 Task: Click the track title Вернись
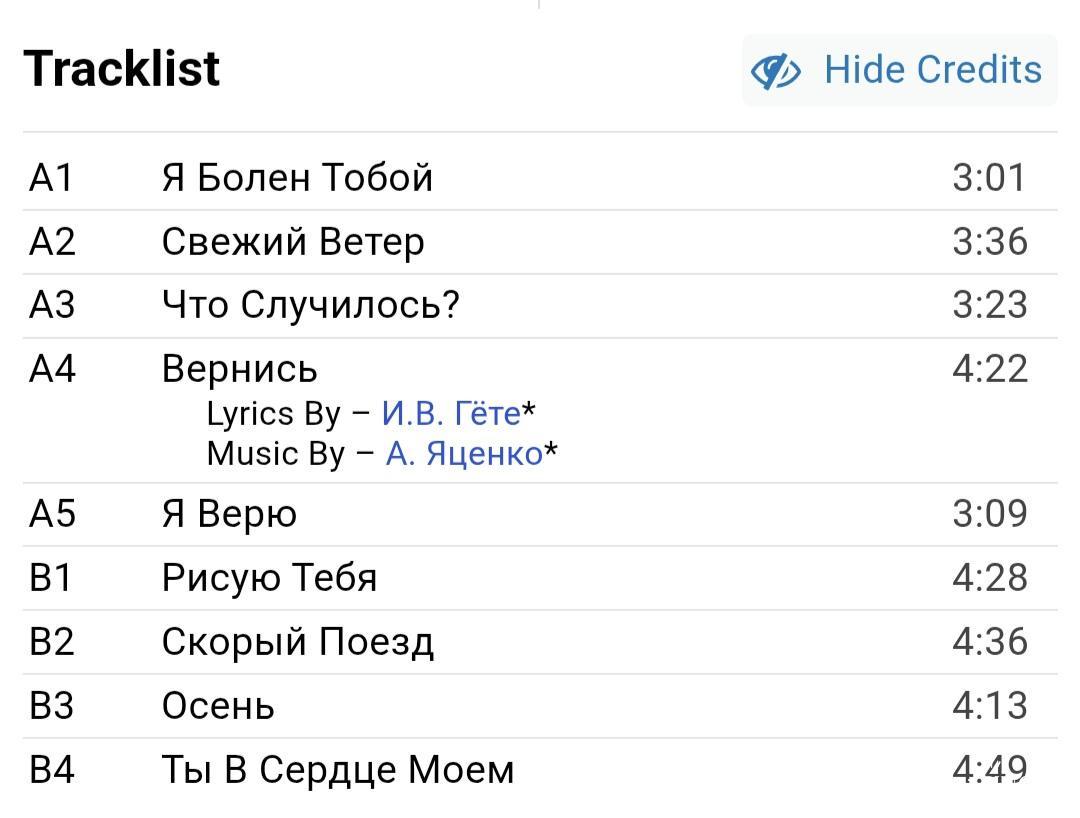(x=240, y=369)
